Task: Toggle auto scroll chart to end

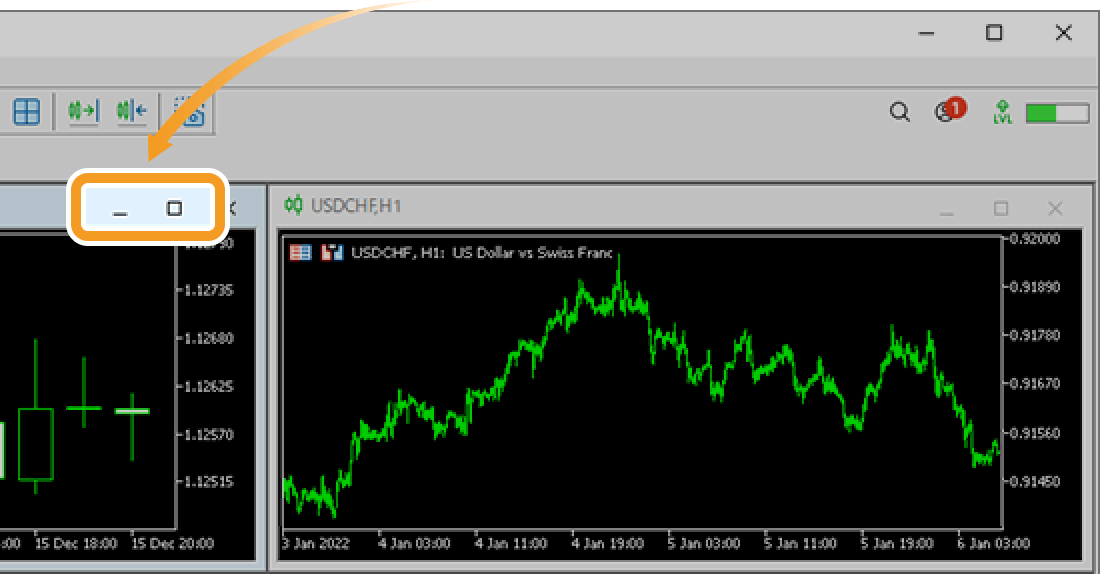Action: (82, 111)
